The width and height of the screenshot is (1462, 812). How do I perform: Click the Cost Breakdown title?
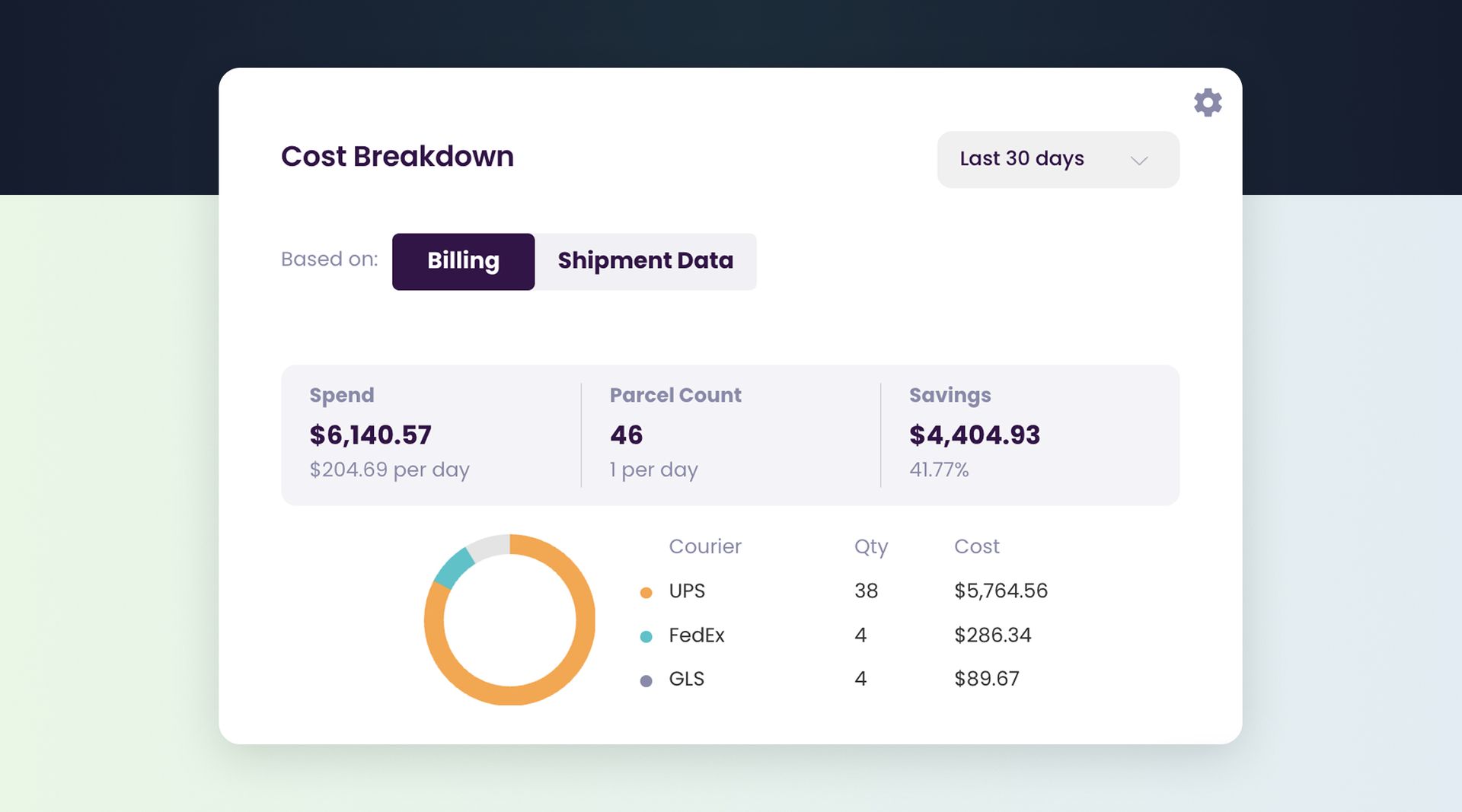point(397,156)
